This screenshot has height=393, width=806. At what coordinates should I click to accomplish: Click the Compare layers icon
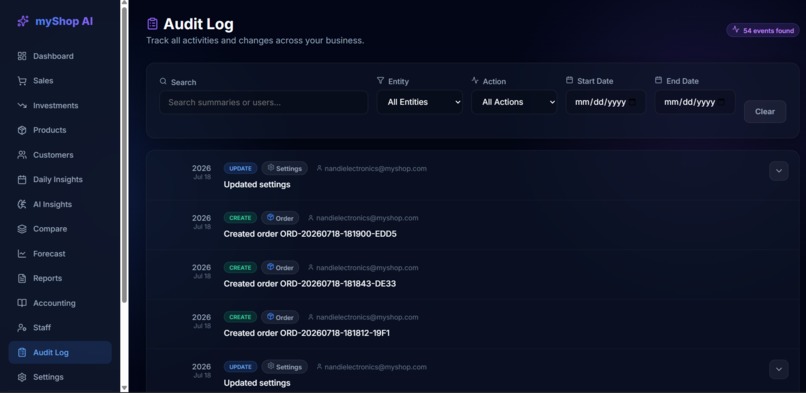(22, 229)
